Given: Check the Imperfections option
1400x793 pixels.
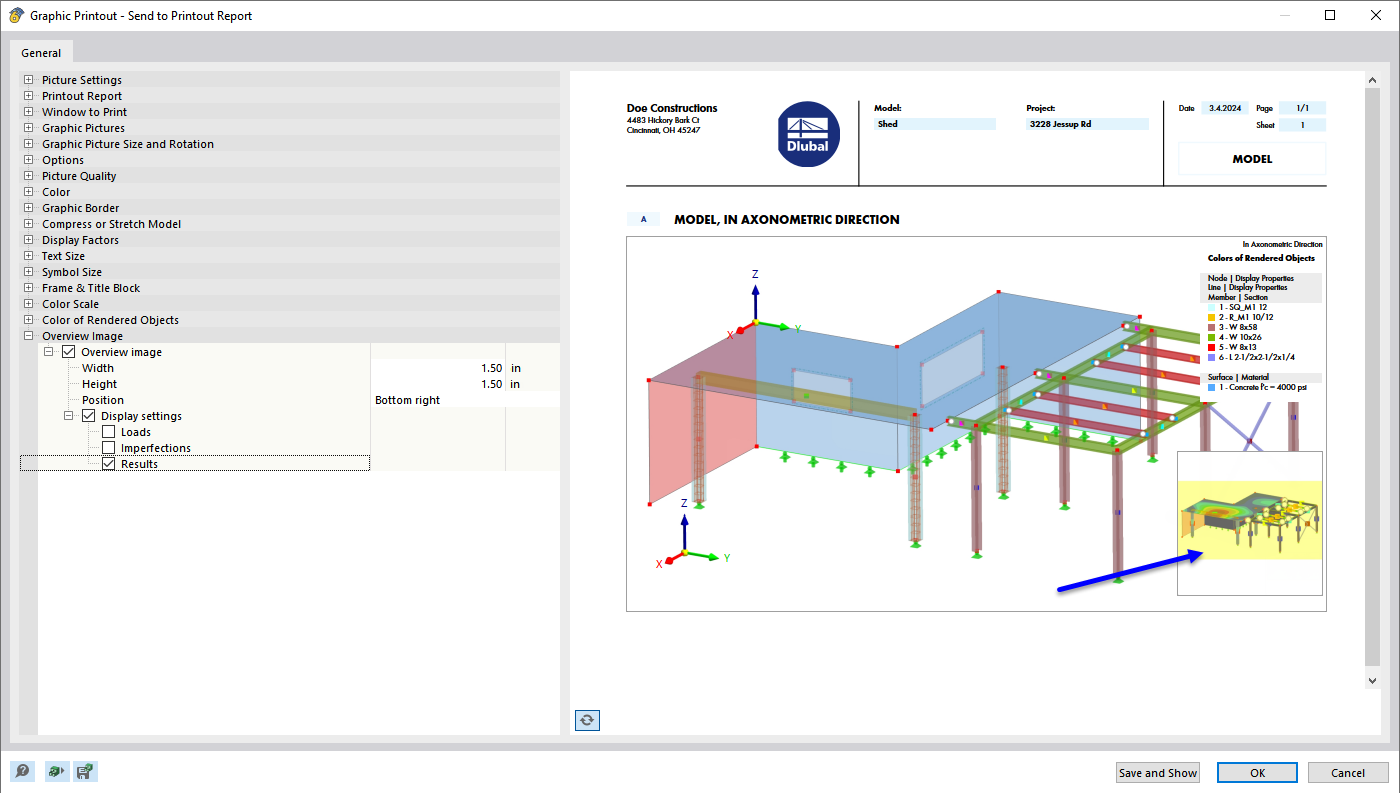Looking at the screenshot, I should pos(108,447).
